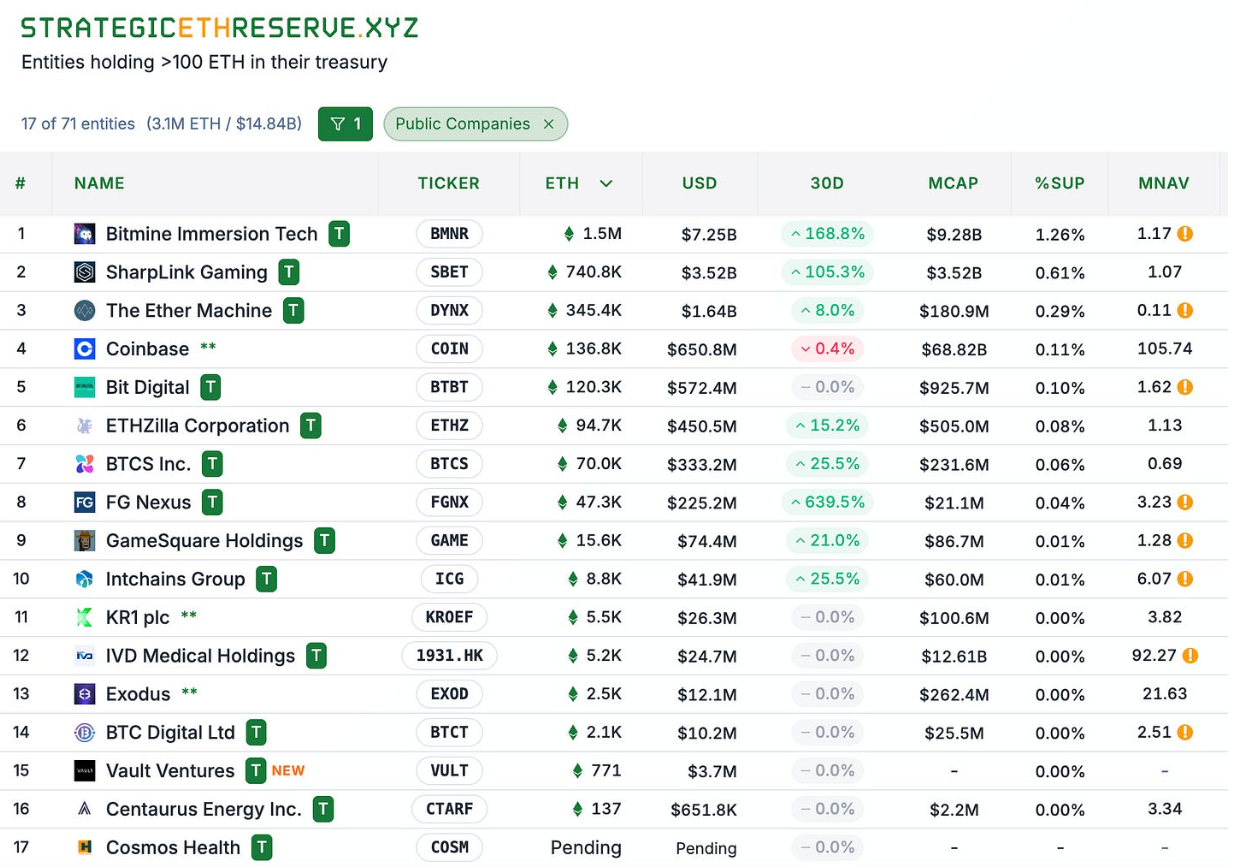Click the green 639.5% change pill
The image size is (1233, 866).
click(827, 502)
